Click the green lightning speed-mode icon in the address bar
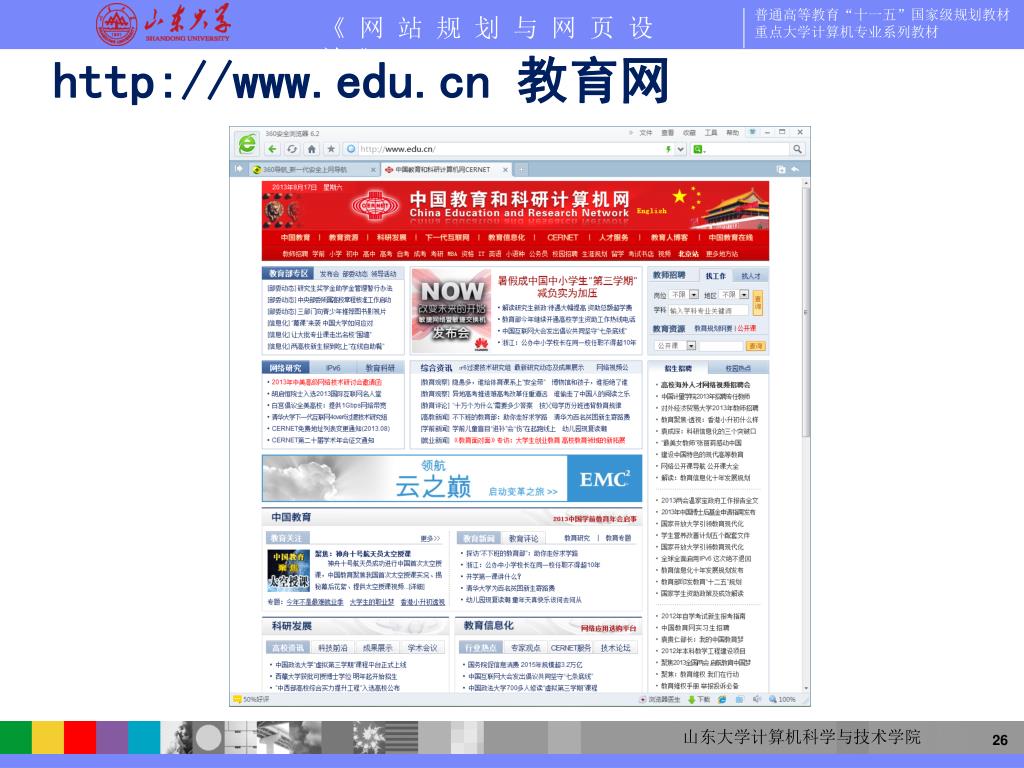Image resolution: width=1024 pixels, height=768 pixels. pyautogui.click(x=668, y=149)
